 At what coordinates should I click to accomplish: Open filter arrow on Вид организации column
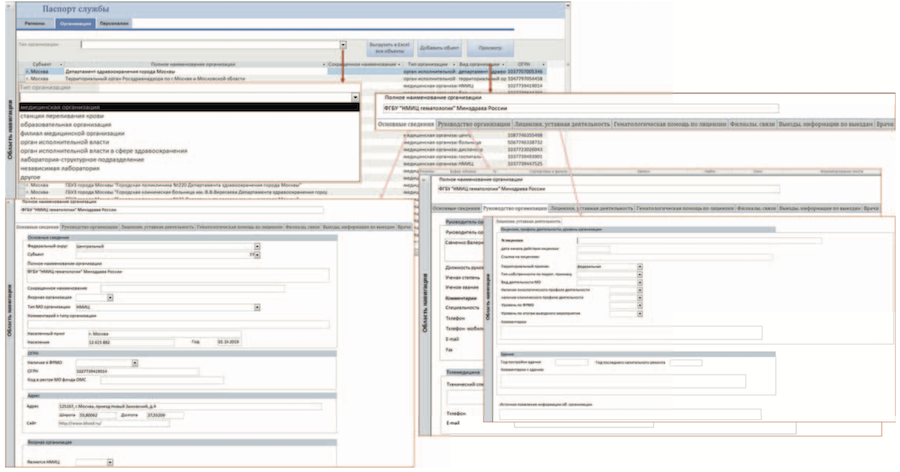pyautogui.click(x=503, y=64)
